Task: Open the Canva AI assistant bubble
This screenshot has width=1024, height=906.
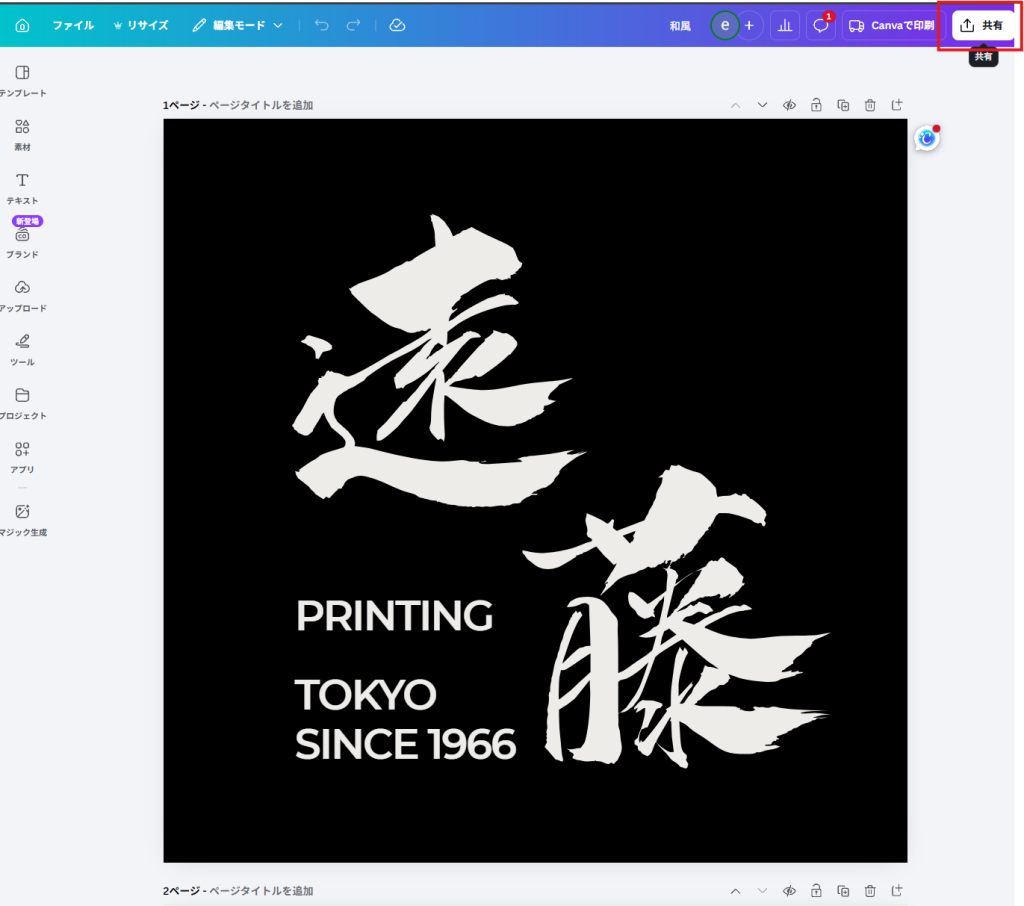Action: pos(927,139)
